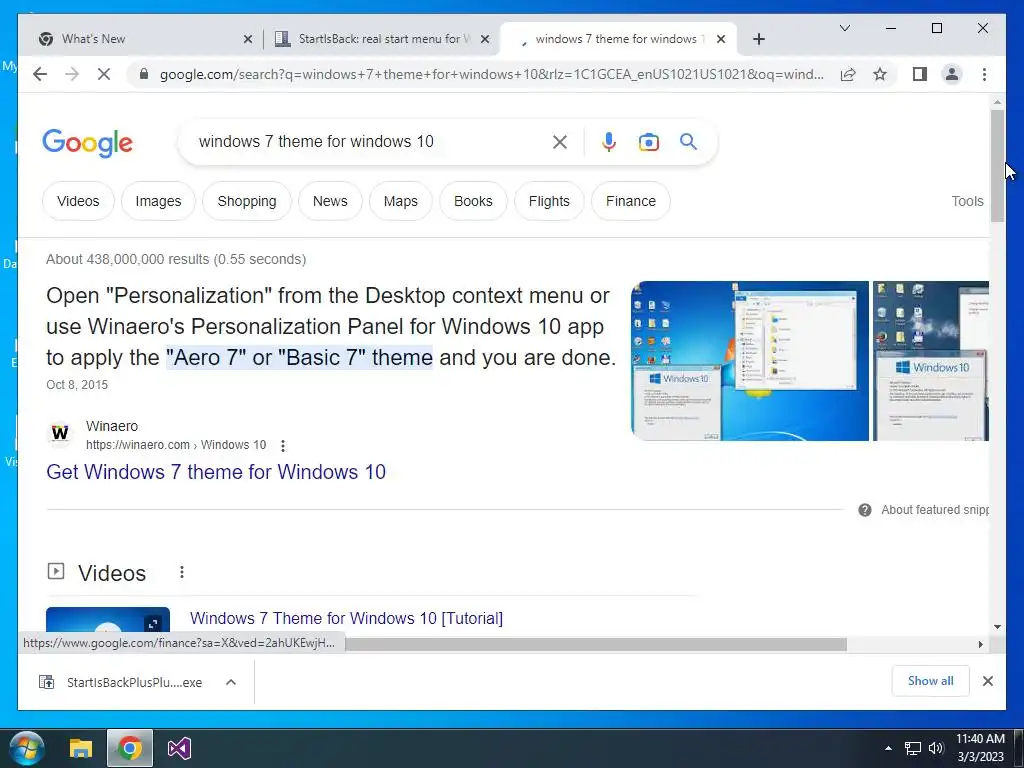The image size is (1024, 768).
Task: Filter results by Videos
Action: click(x=78, y=201)
